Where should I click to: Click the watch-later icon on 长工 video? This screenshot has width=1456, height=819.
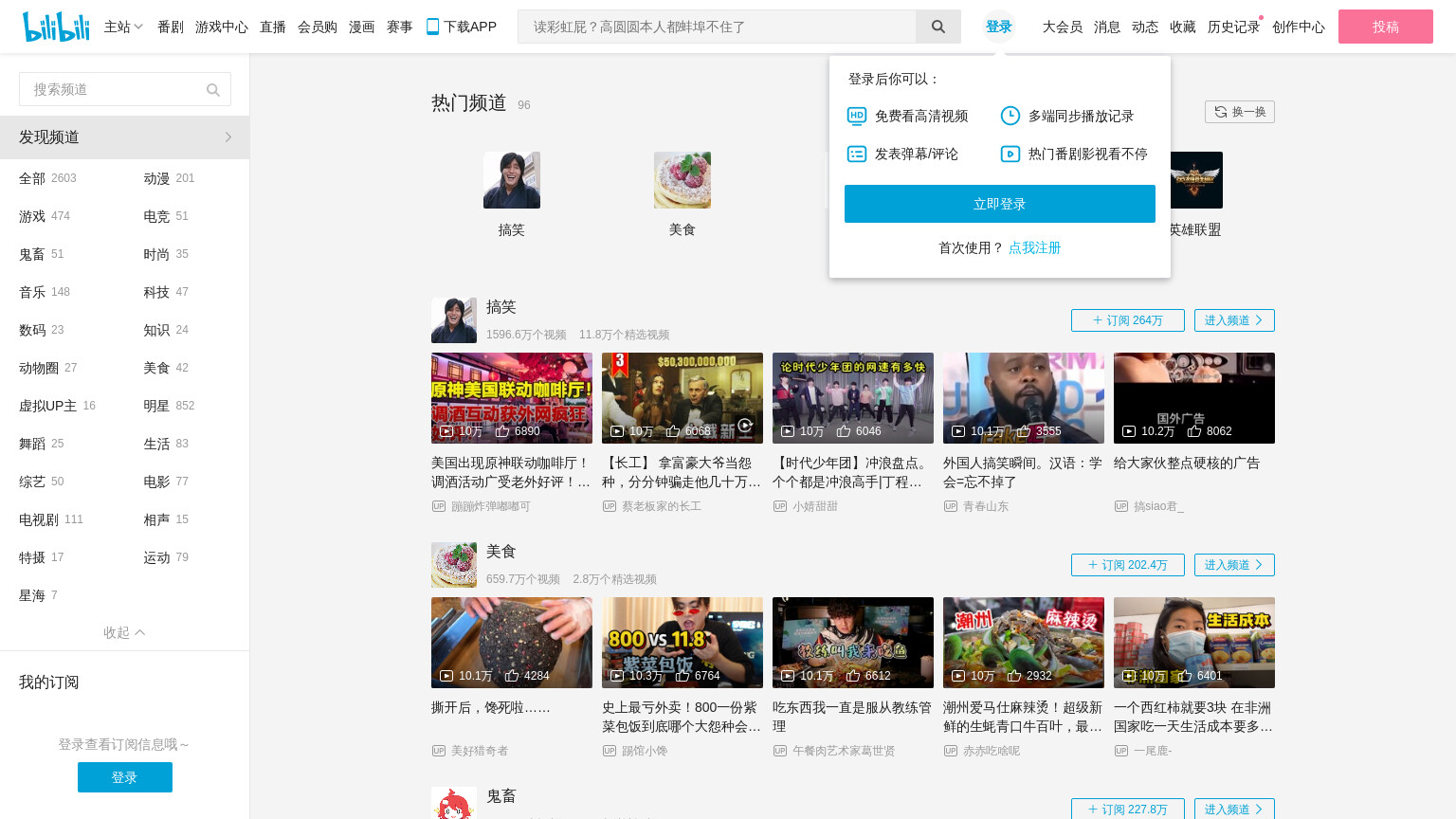click(746, 426)
